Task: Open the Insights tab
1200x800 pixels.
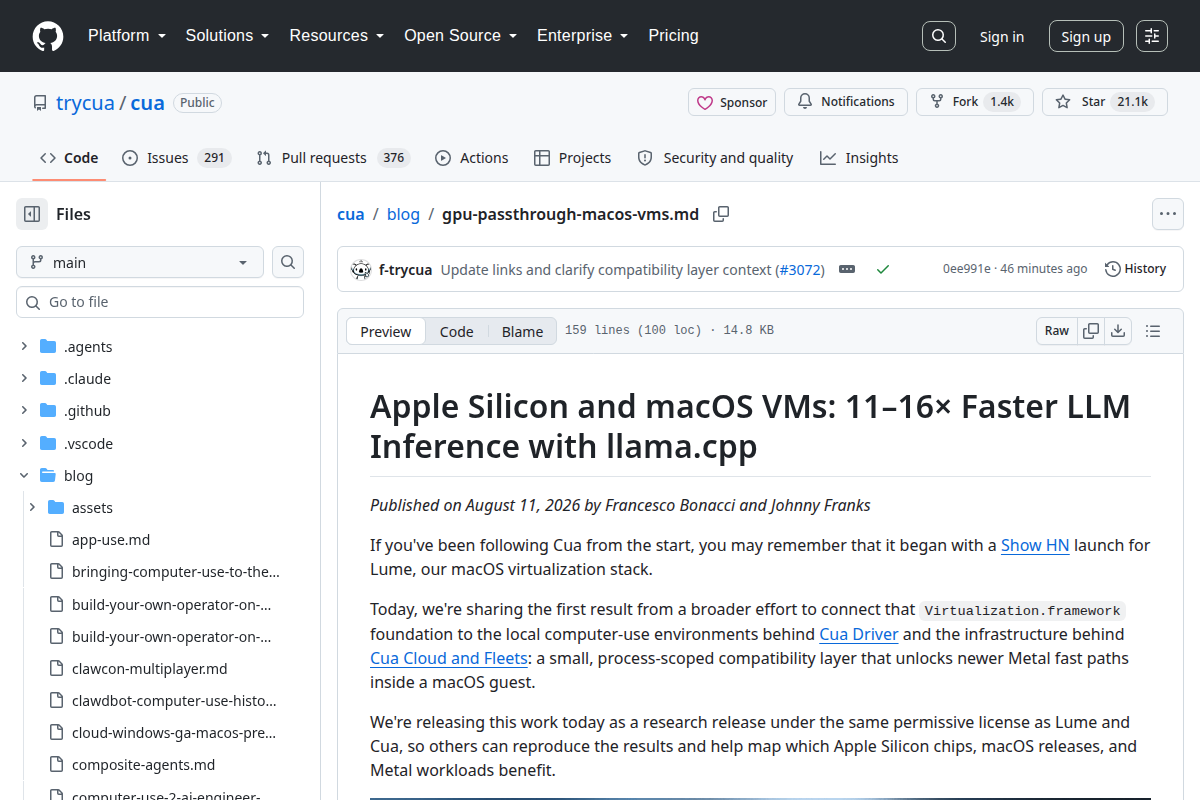Action: click(x=859, y=158)
